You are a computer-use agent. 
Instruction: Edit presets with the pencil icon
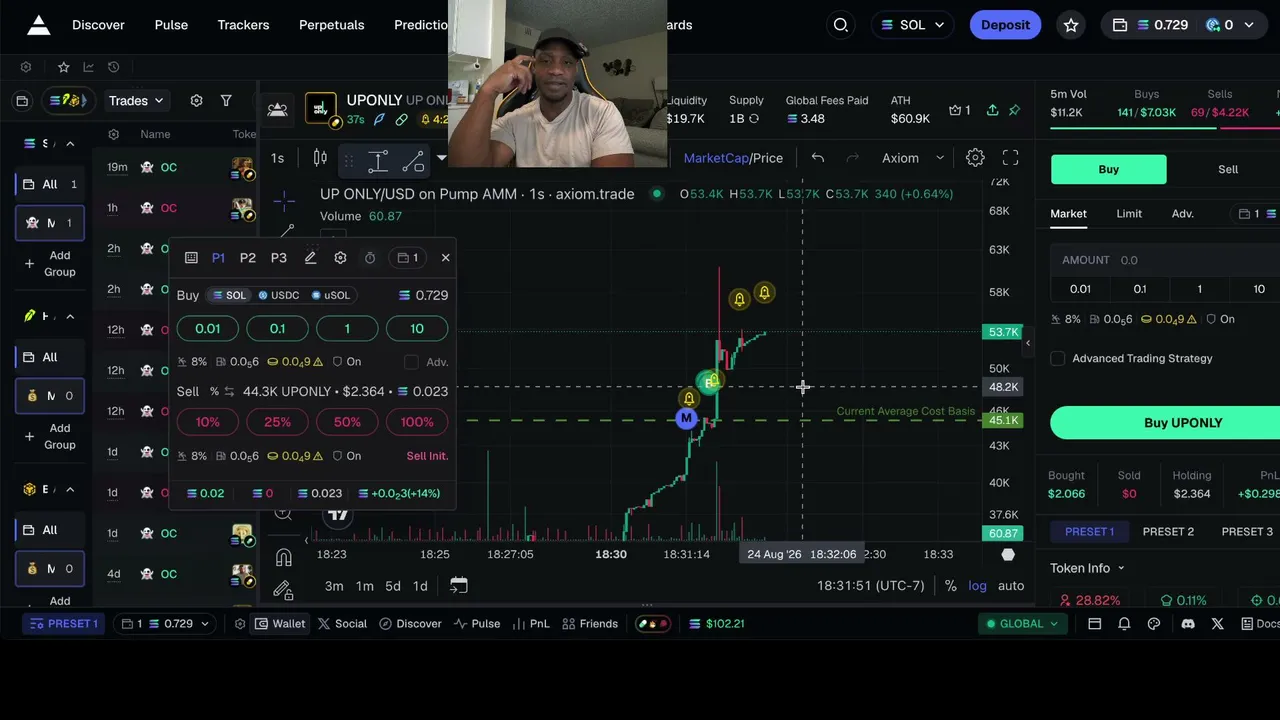(x=310, y=258)
